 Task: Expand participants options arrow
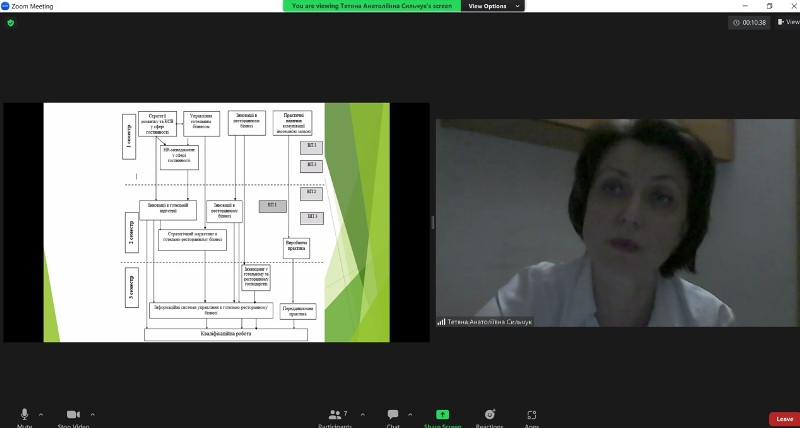[x=362, y=415]
